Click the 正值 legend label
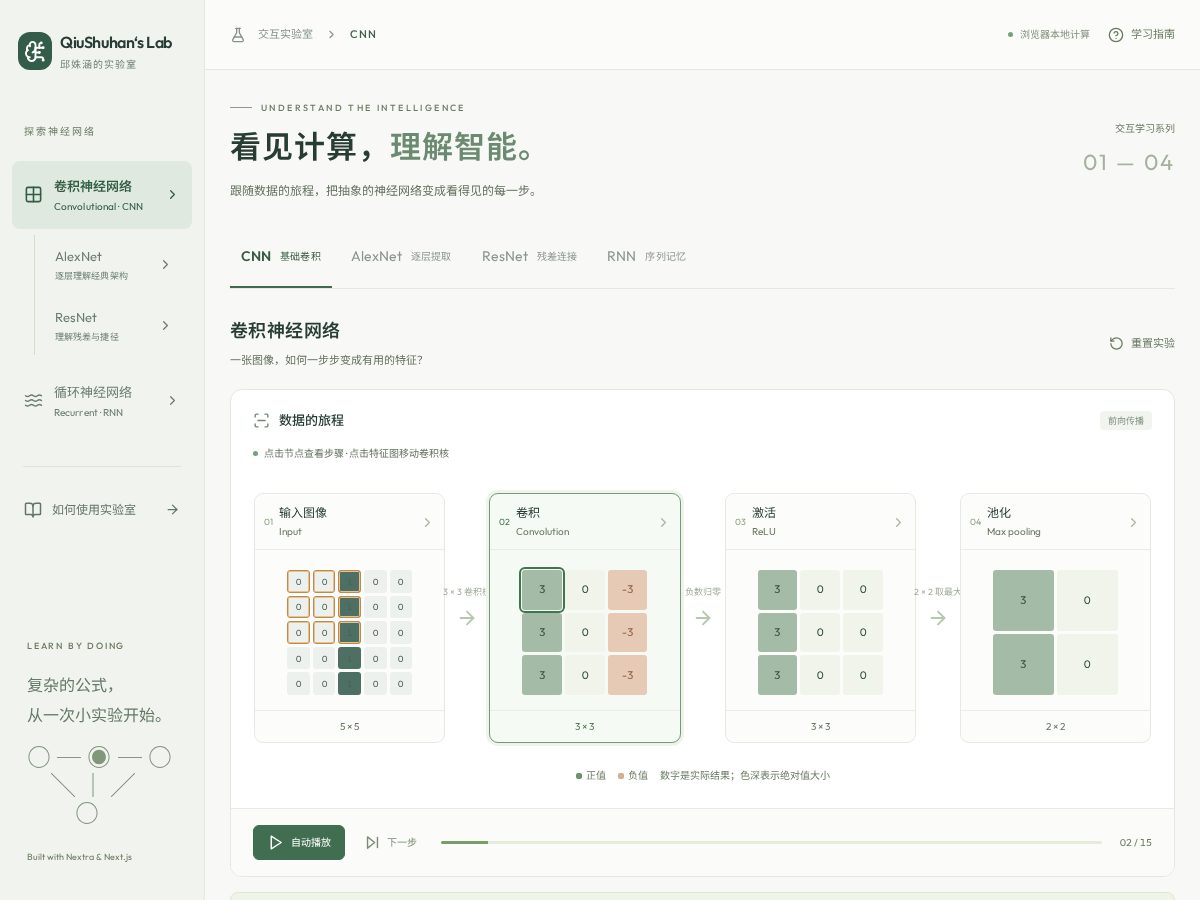This screenshot has height=900, width=1200. pos(596,776)
